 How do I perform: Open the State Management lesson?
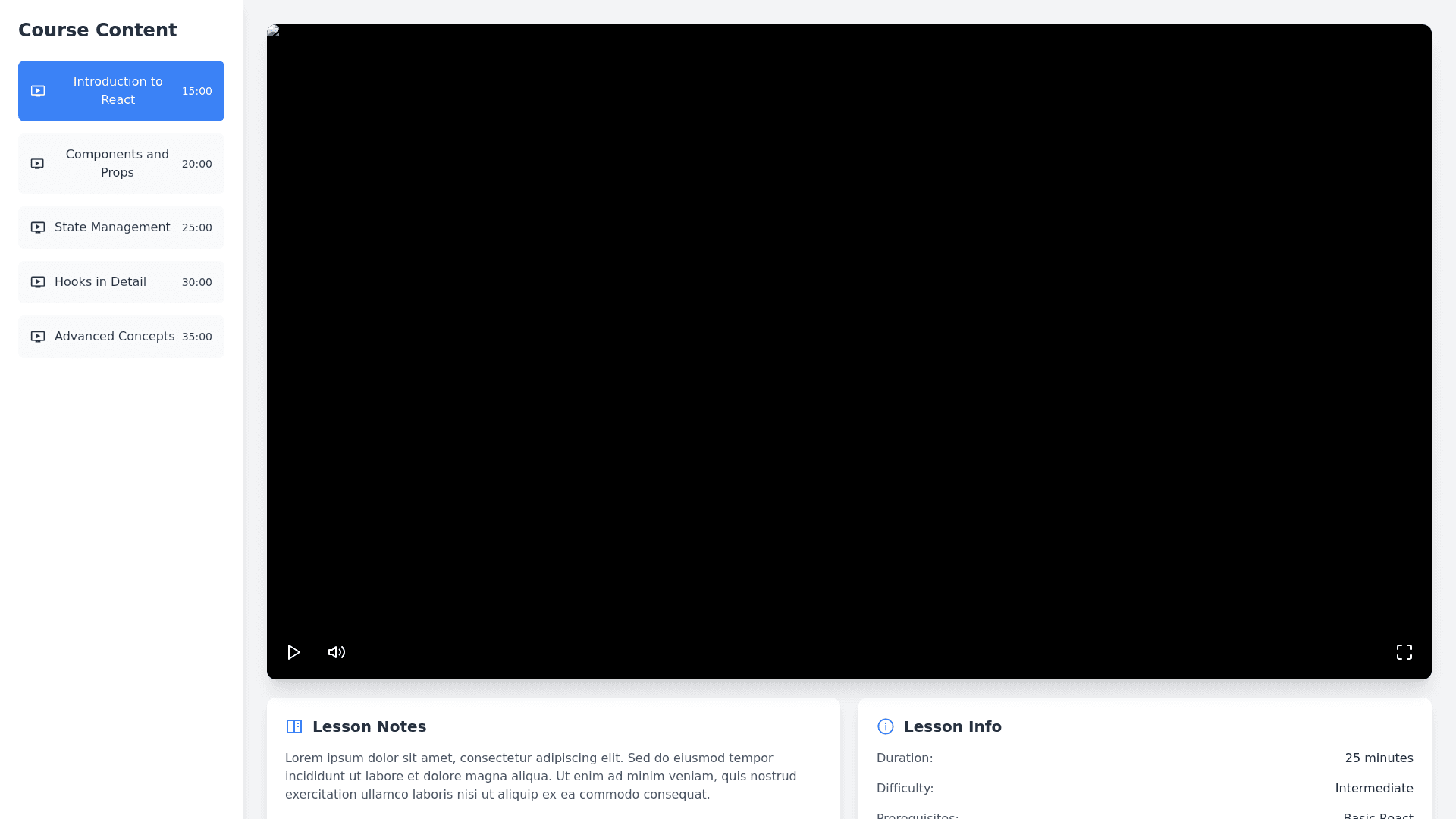click(x=112, y=227)
